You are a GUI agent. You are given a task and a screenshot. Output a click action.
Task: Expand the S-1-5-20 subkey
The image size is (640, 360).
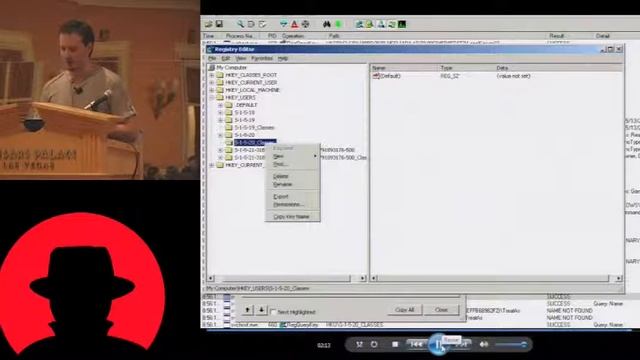click(220, 135)
